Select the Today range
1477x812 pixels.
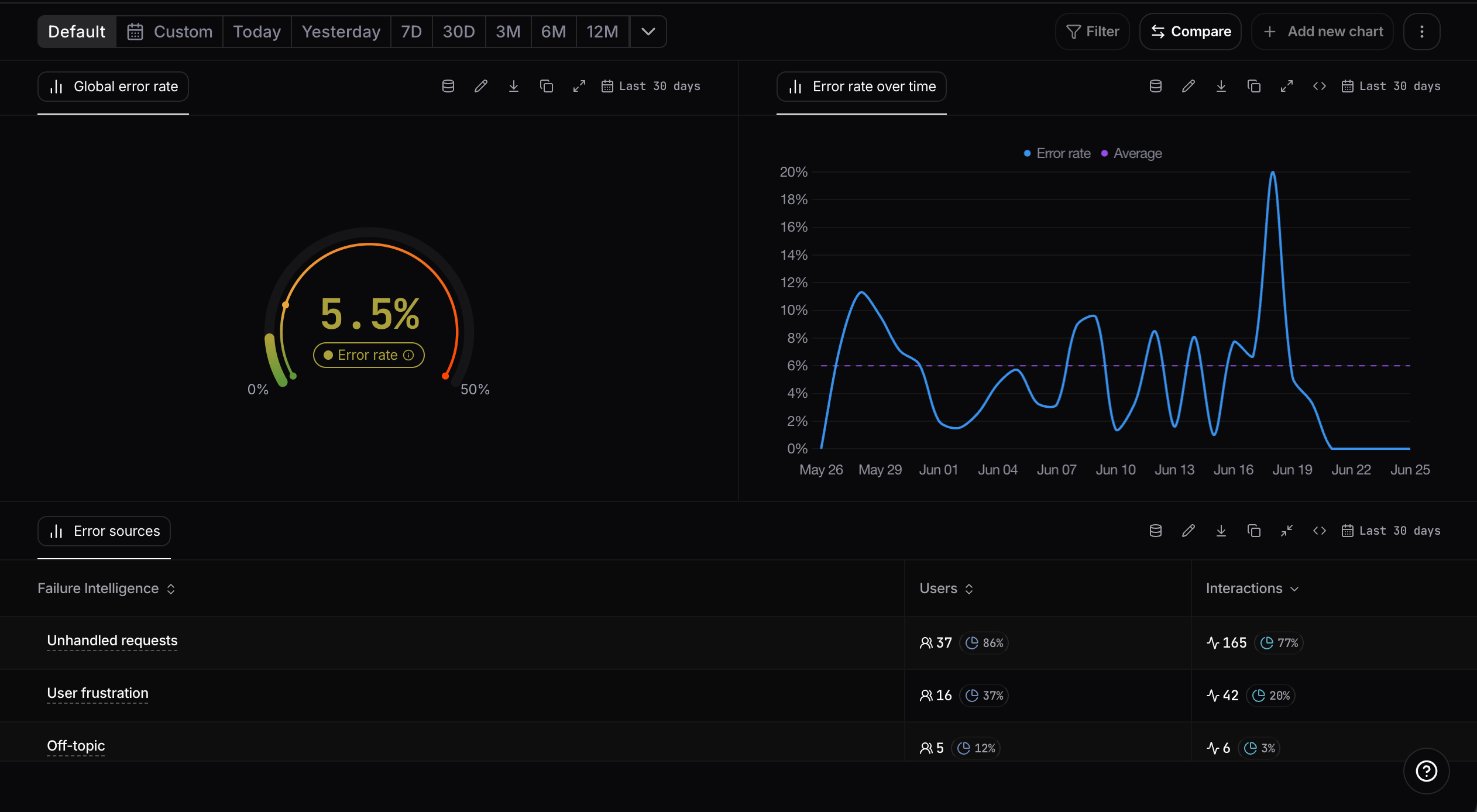tap(257, 32)
